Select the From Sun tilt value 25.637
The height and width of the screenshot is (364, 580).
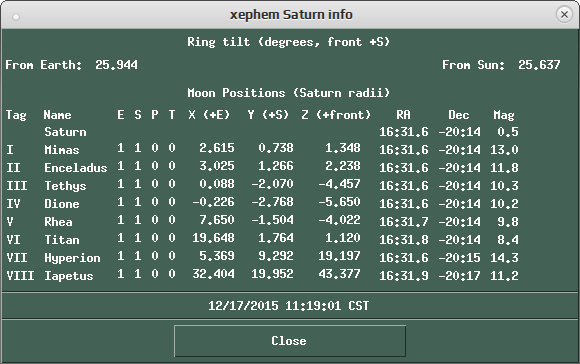pos(539,65)
